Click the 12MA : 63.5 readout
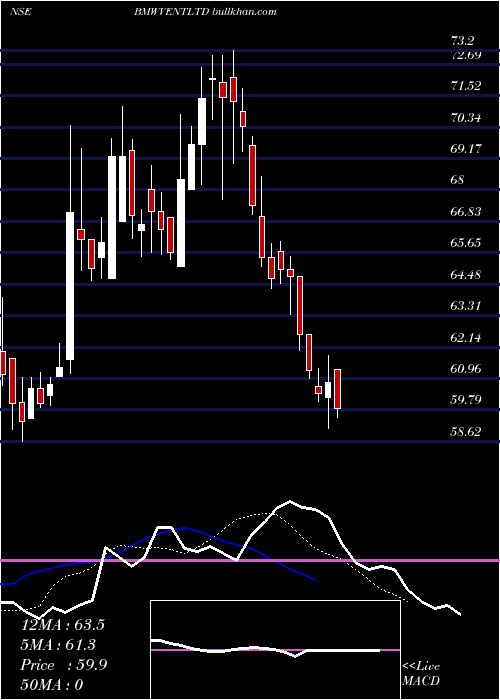This screenshot has width=500, height=700. point(63,625)
